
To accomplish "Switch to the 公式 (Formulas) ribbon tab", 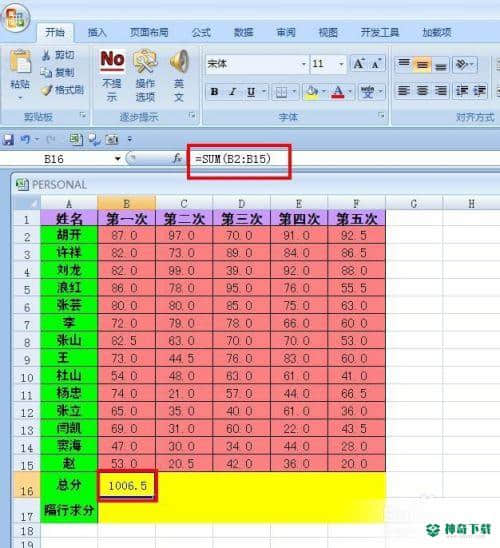I will click(x=201, y=33).
